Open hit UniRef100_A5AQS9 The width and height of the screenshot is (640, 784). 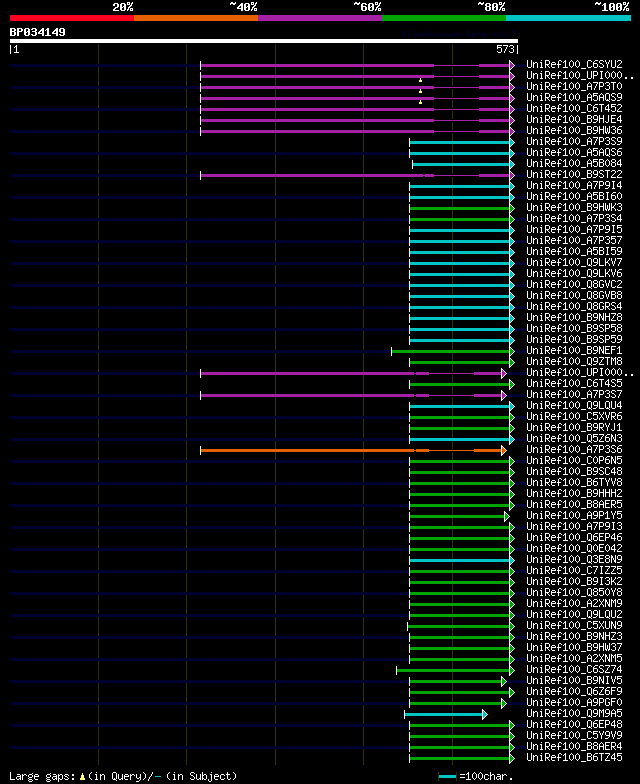tap(574, 98)
